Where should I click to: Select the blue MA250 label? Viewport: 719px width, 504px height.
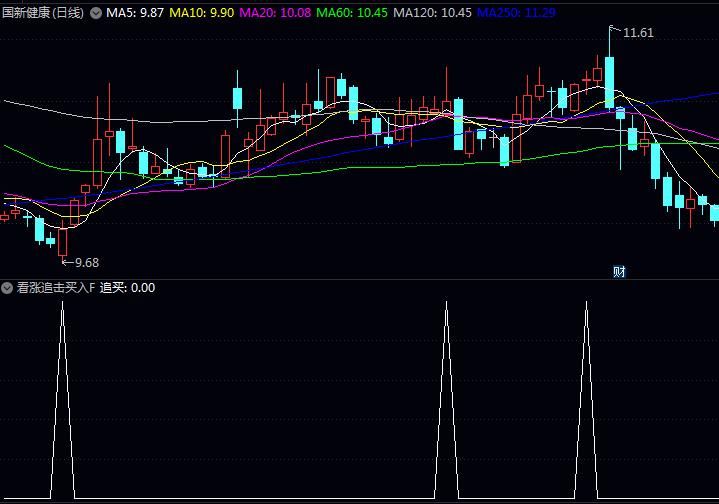click(x=515, y=13)
